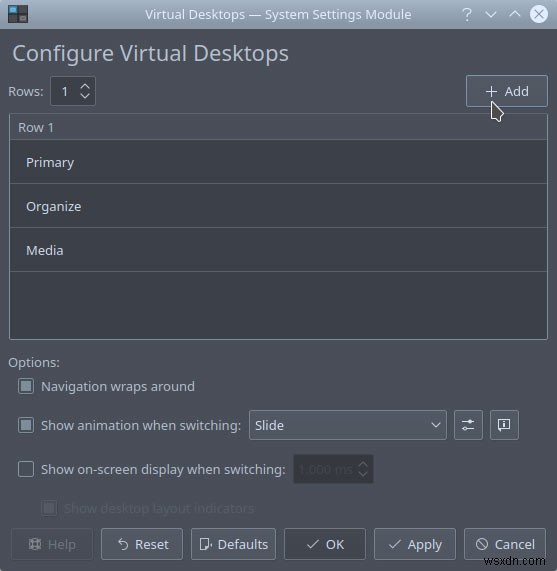This screenshot has height=571, width=557.
Task: Open the Slide animation dropdown
Action: [x=348, y=425]
